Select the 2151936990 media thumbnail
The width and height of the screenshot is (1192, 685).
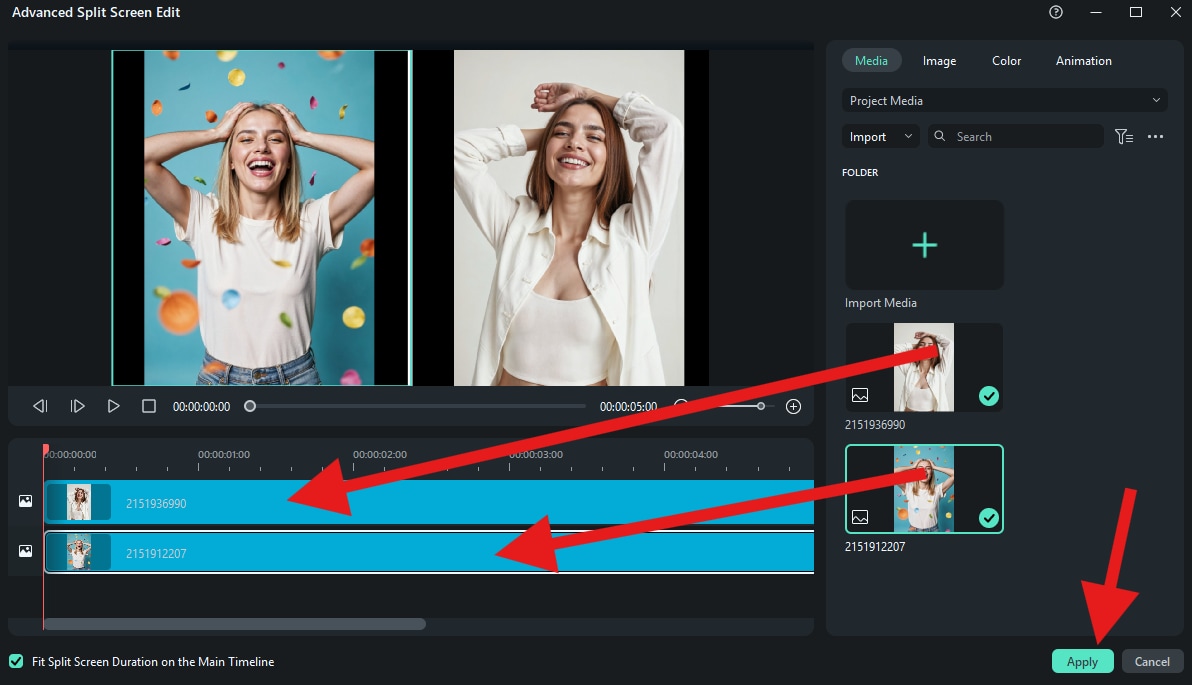pyautogui.click(x=924, y=367)
